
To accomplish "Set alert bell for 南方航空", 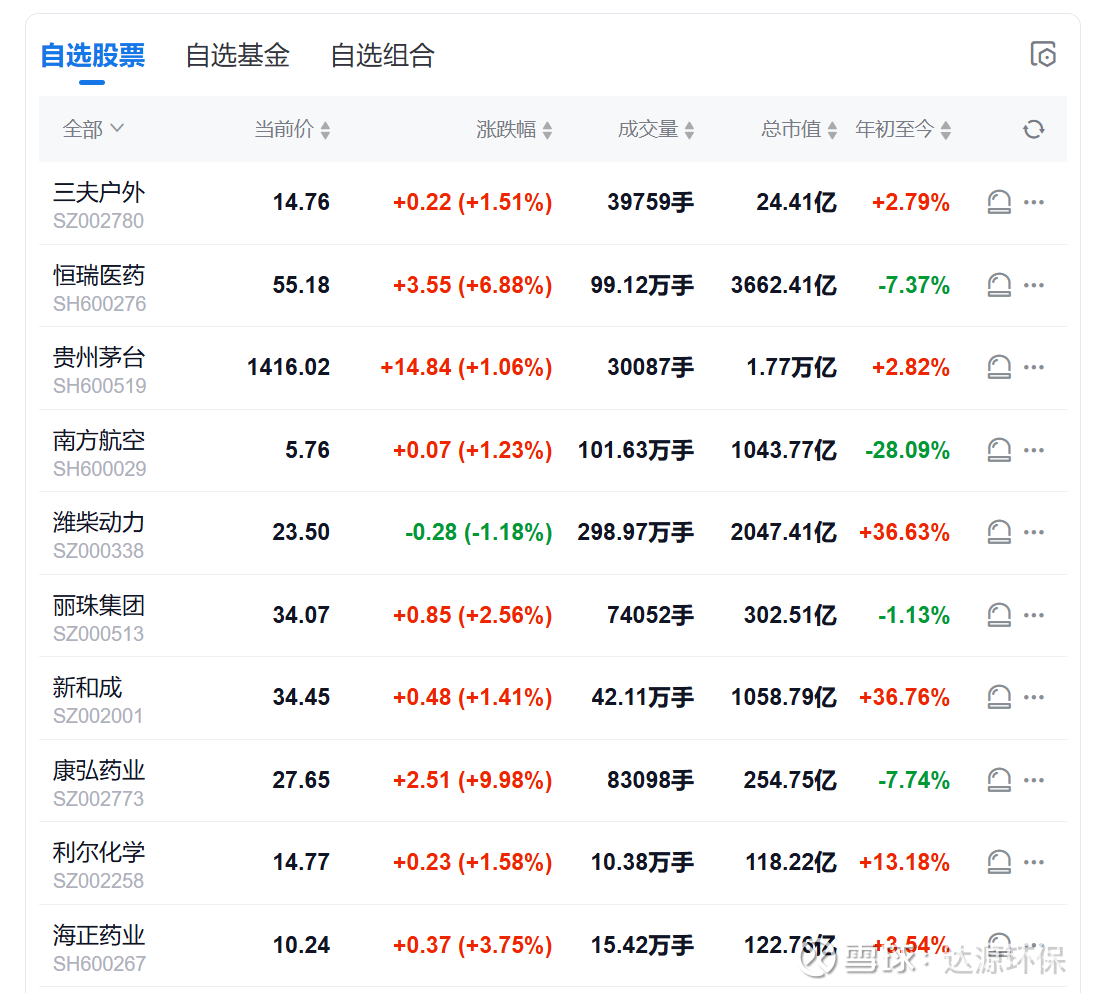I will 999,450.
